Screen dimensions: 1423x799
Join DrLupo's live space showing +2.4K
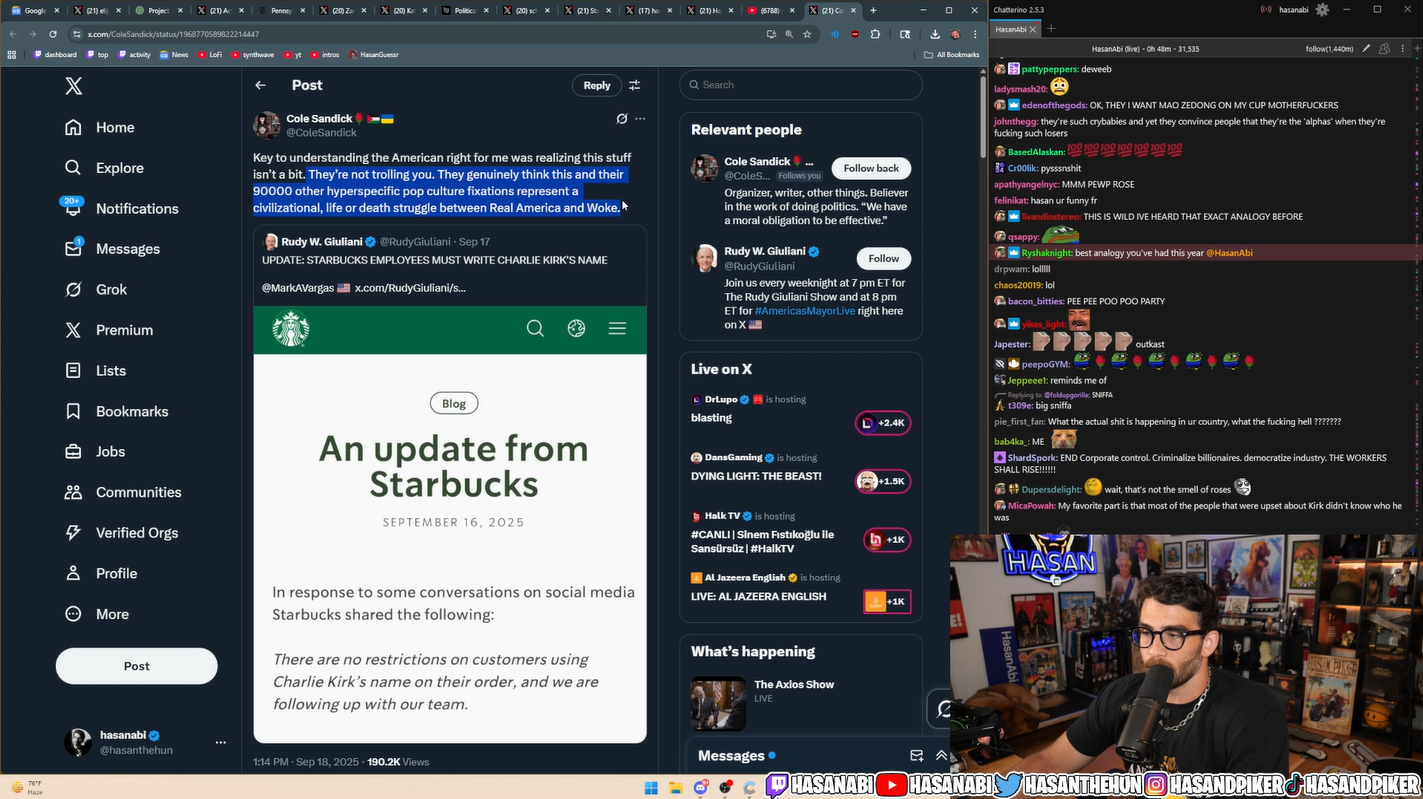(x=883, y=423)
